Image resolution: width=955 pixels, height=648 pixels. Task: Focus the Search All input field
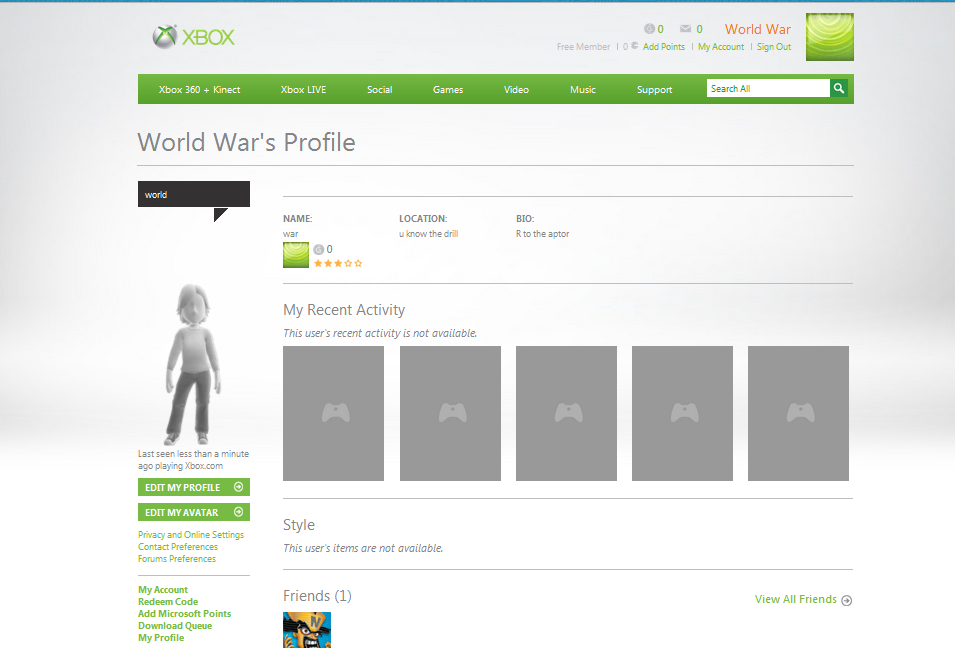point(768,88)
